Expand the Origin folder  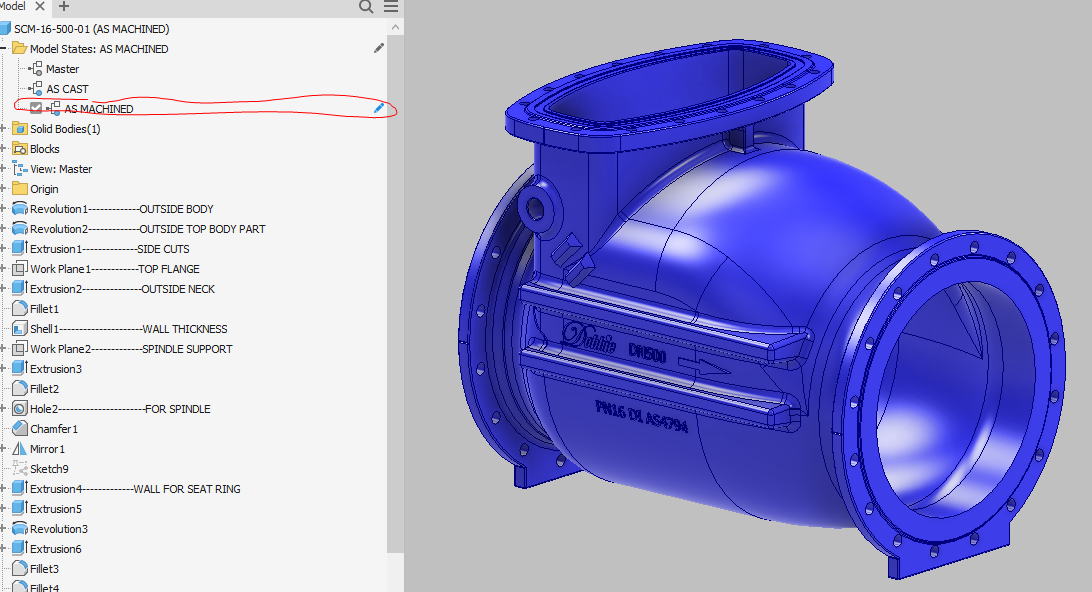[x=4, y=189]
